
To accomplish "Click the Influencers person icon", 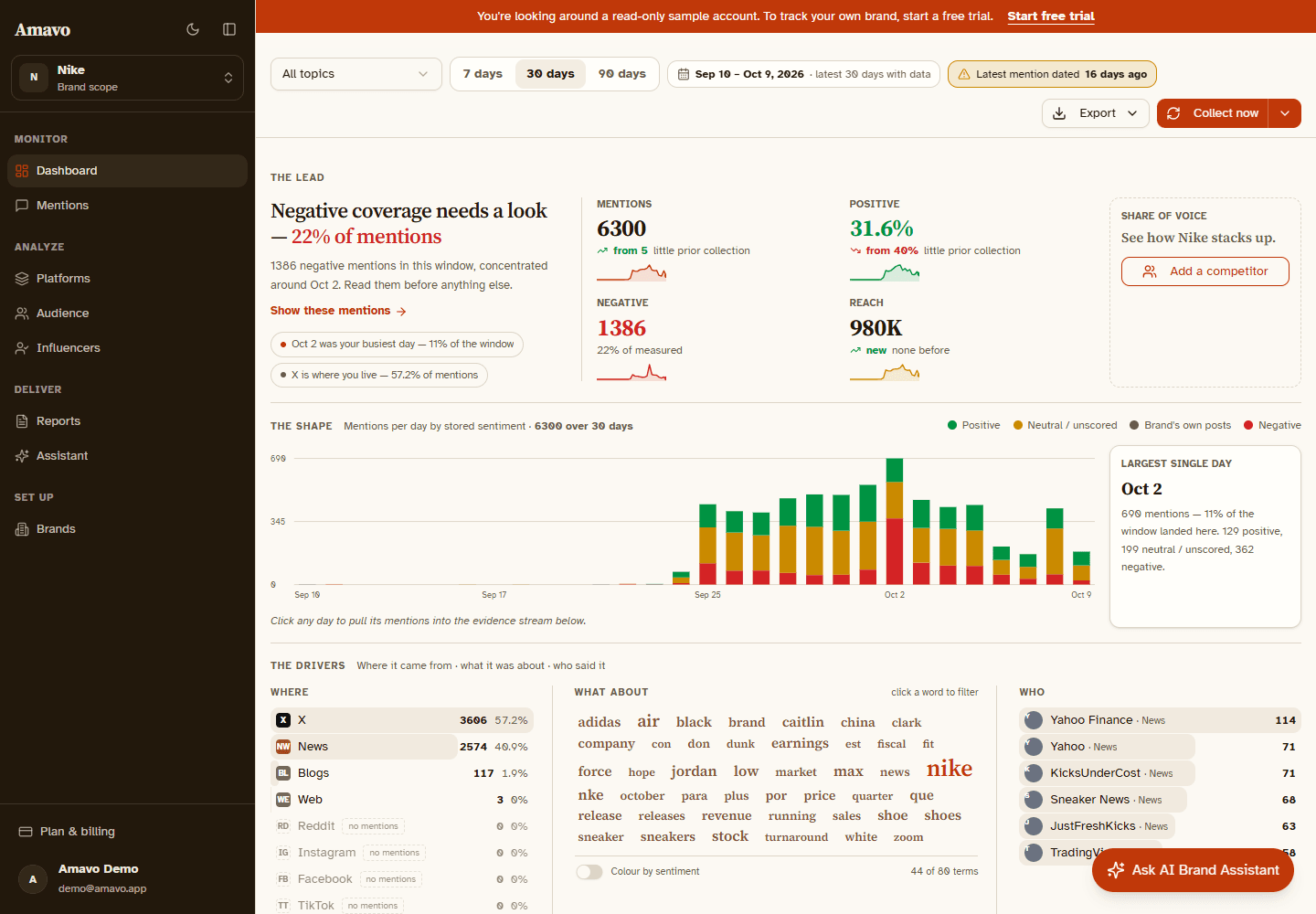I will [22, 348].
